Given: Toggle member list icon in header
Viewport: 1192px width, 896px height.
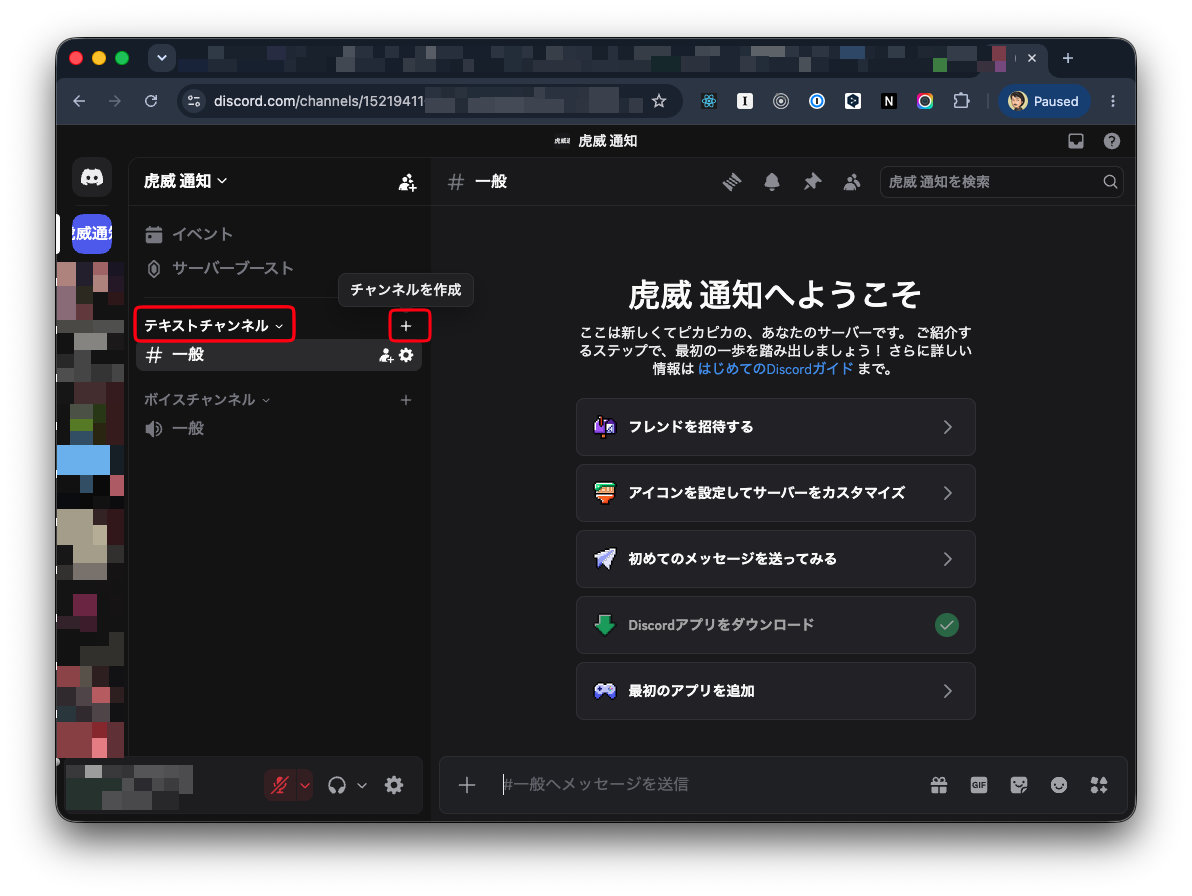Looking at the screenshot, I should [x=851, y=182].
